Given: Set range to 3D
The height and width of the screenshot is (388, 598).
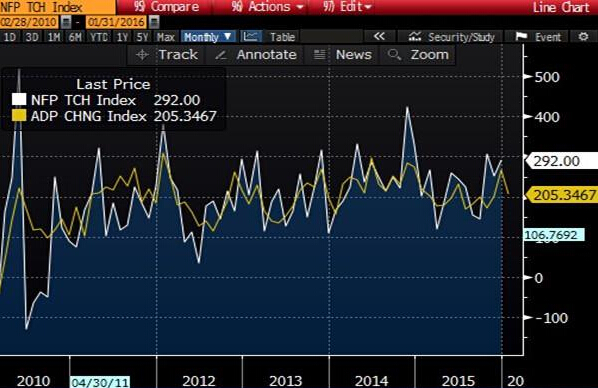Looking at the screenshot, I should (32, 37).
